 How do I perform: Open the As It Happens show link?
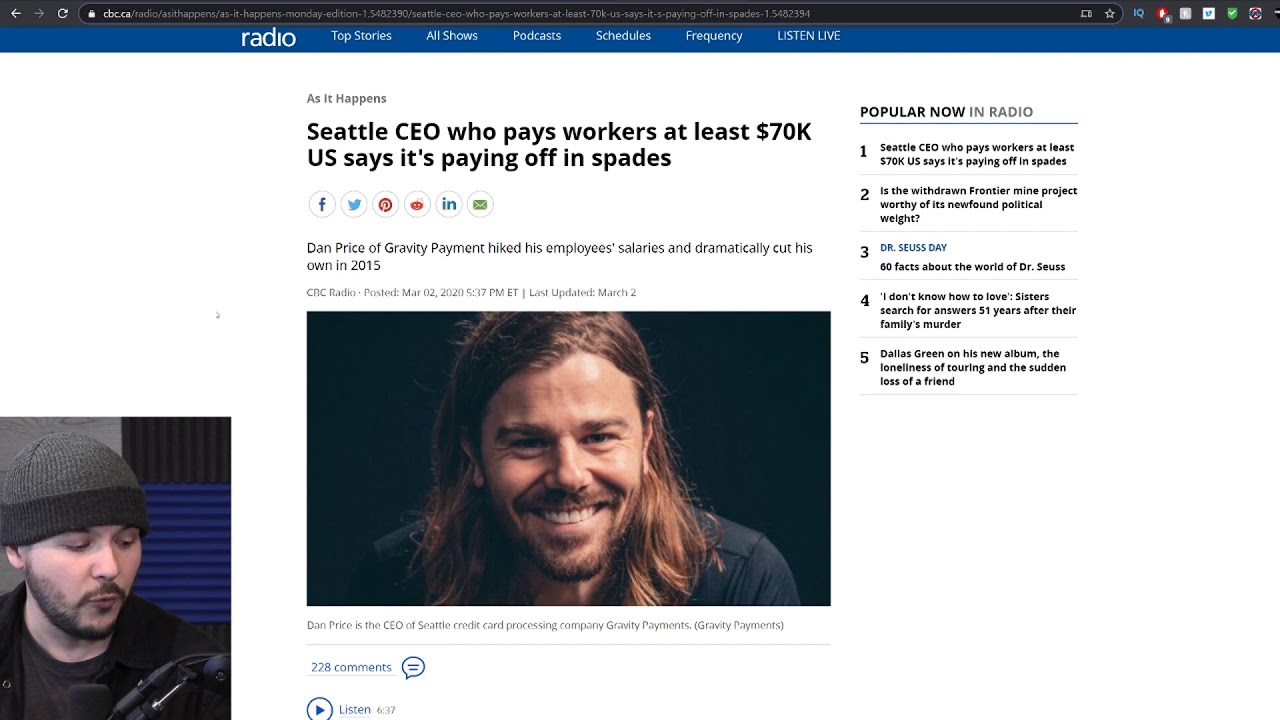coord(346,98)
